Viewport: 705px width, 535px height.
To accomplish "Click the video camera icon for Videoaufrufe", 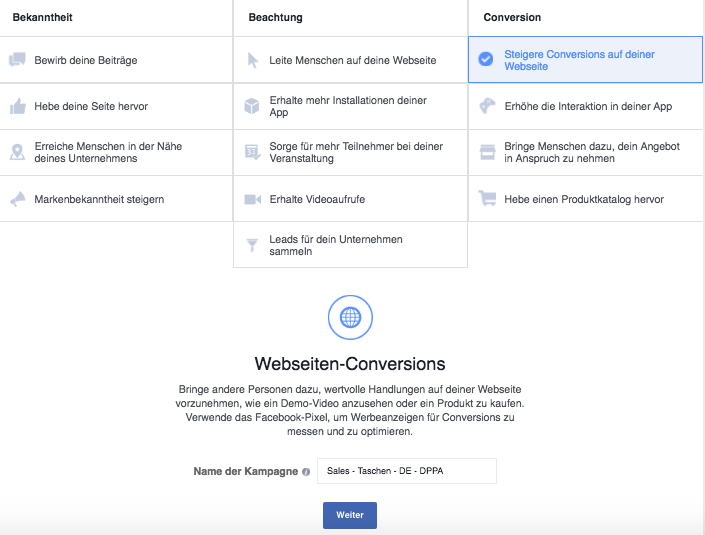I will [252, 199].
